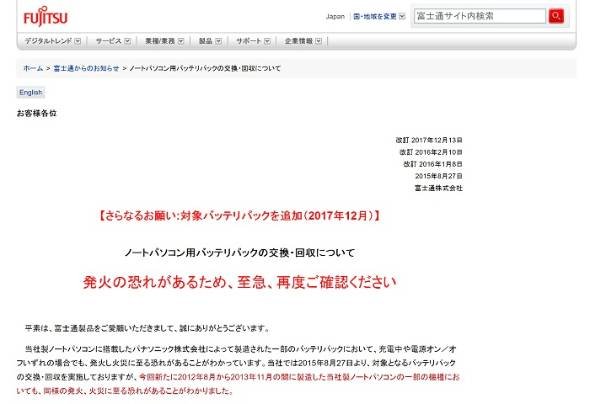Click the red search magnifier button
The height and width of the screenshot is (404, 590).
(x=556, y=16)
